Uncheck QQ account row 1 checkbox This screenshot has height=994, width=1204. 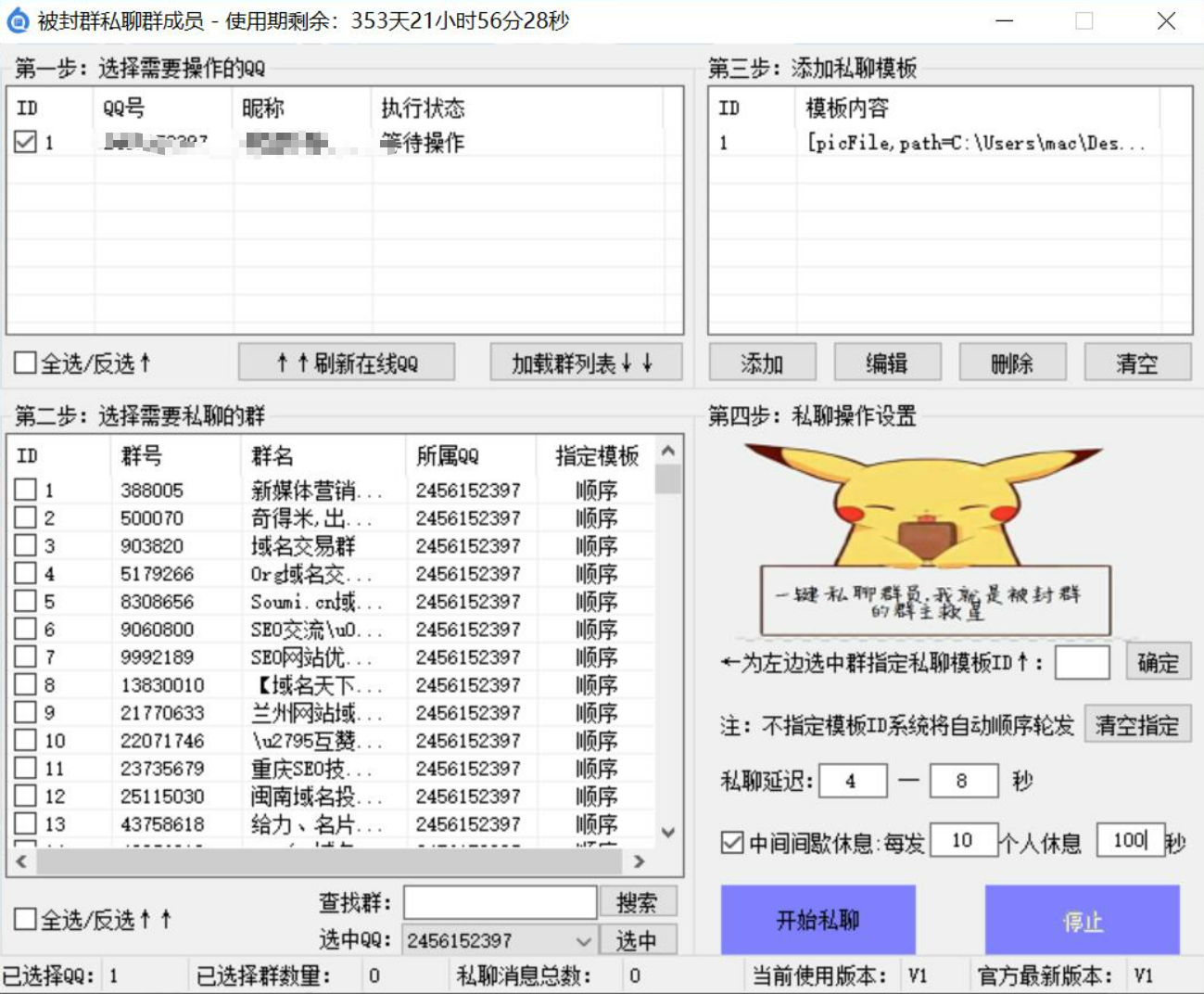(26, 142)
